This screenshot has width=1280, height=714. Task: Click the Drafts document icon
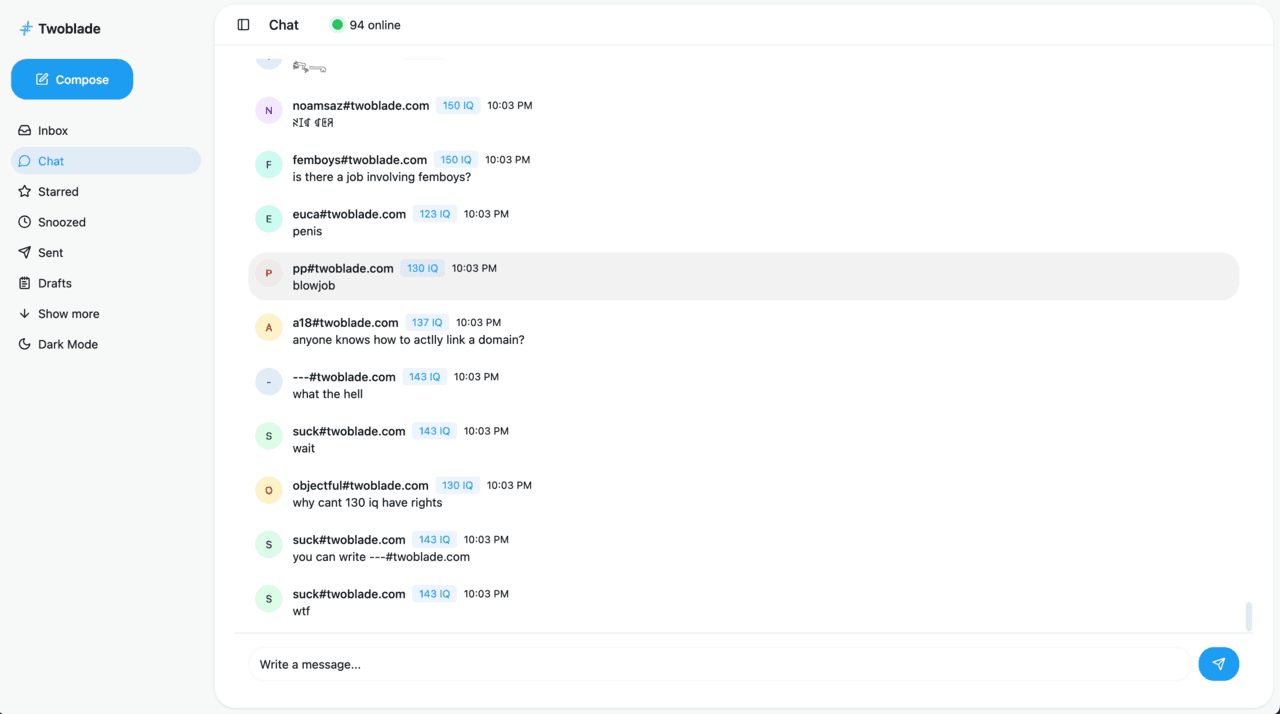[25, 283]
